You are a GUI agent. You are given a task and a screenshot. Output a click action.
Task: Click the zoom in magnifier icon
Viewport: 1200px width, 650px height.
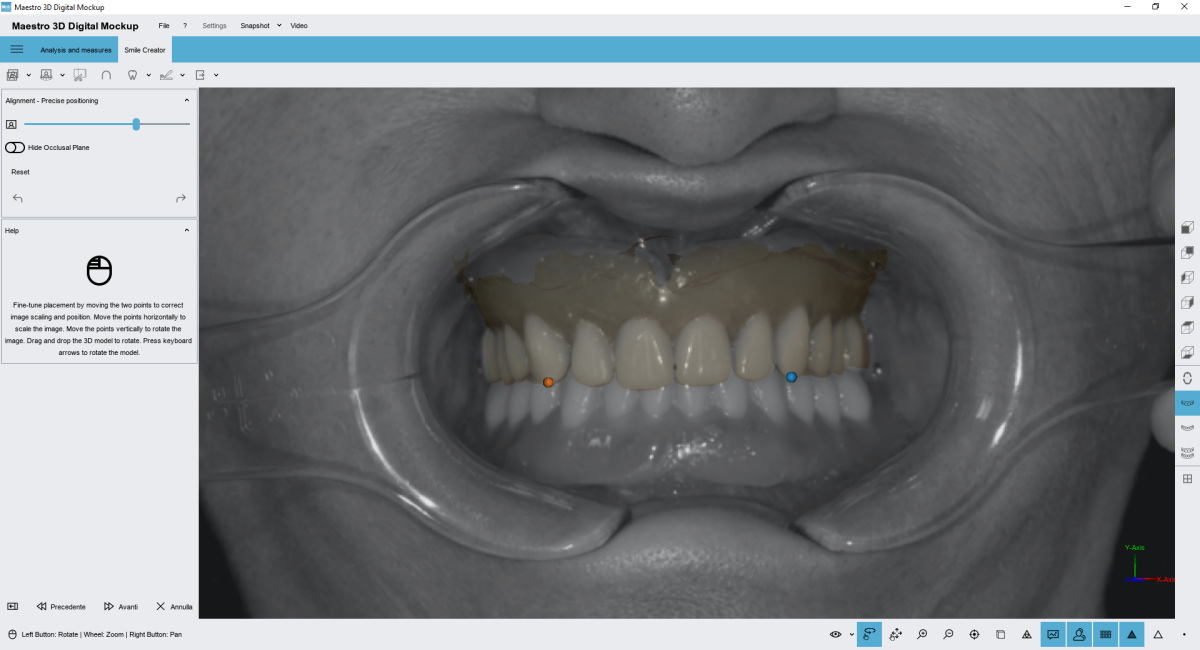(x=922, y=634)
